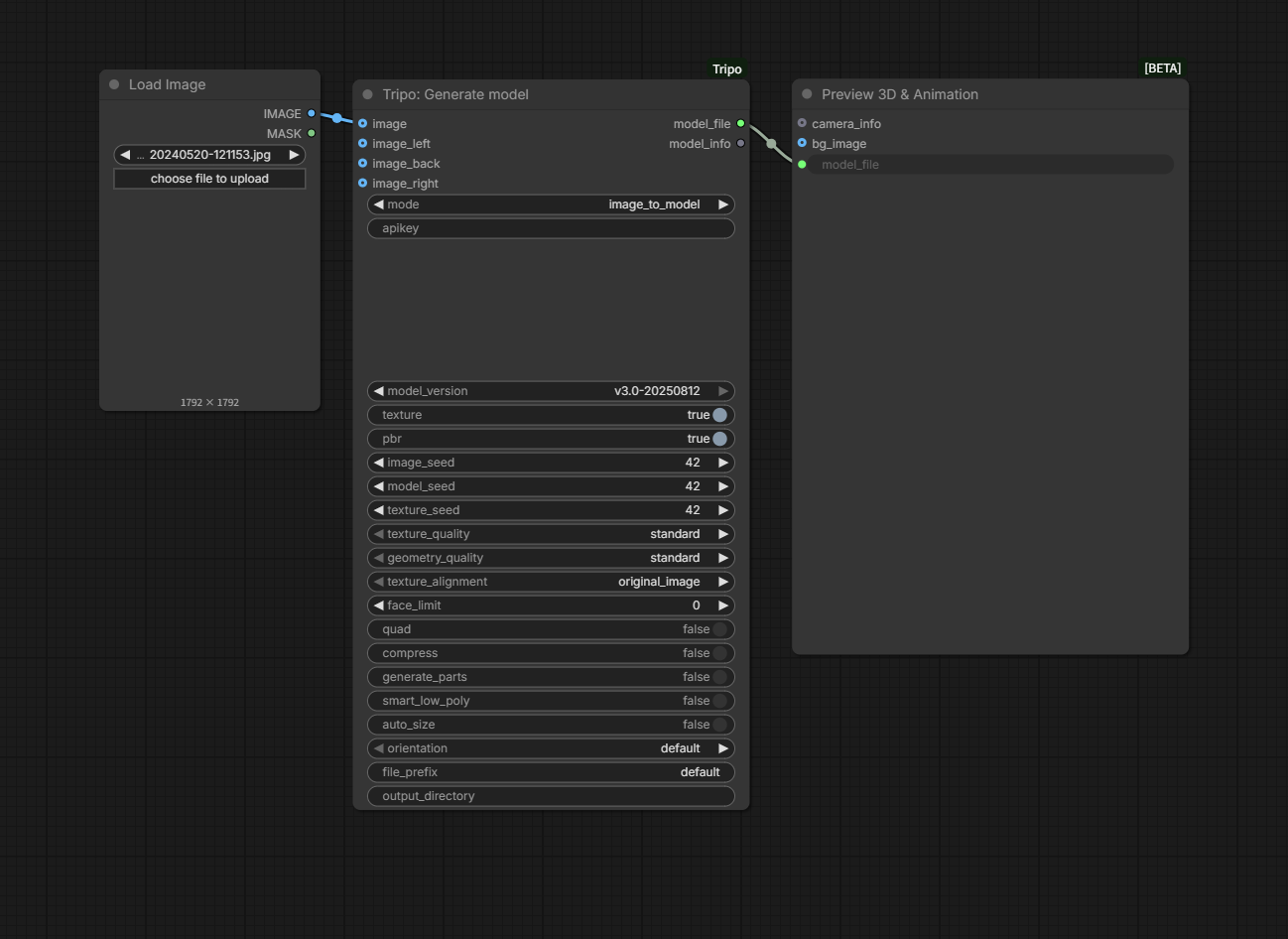The height and width of the screenshot is (939, 1288).
Task: Click the Tripo: Generate model title
Action: click(455, 94)
